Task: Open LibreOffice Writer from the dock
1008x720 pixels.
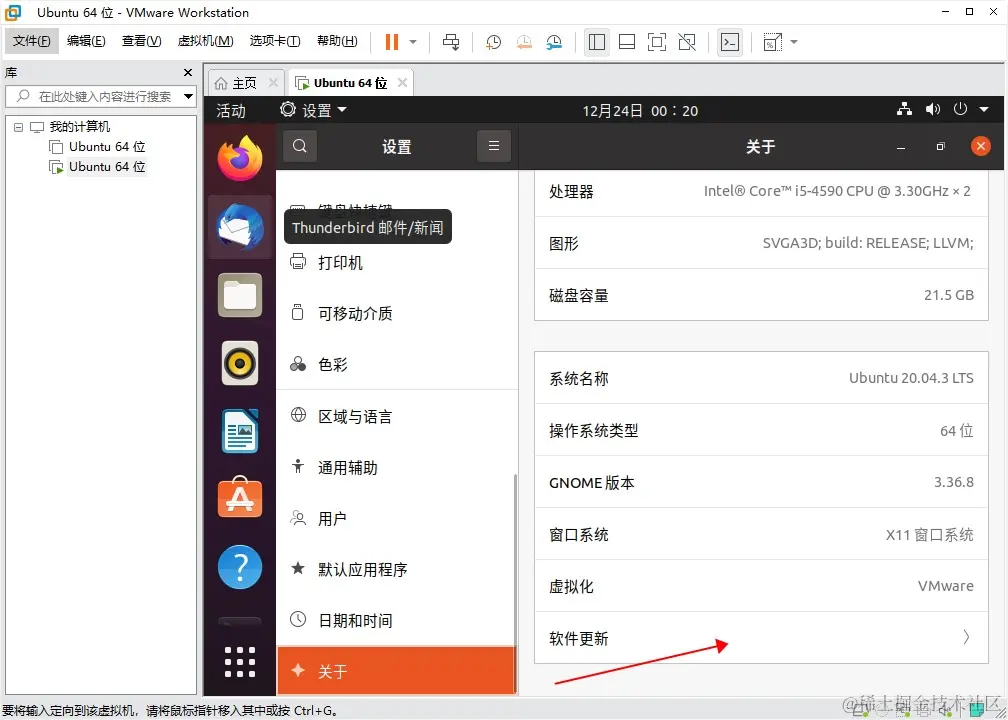Action: tap(240, 431)
